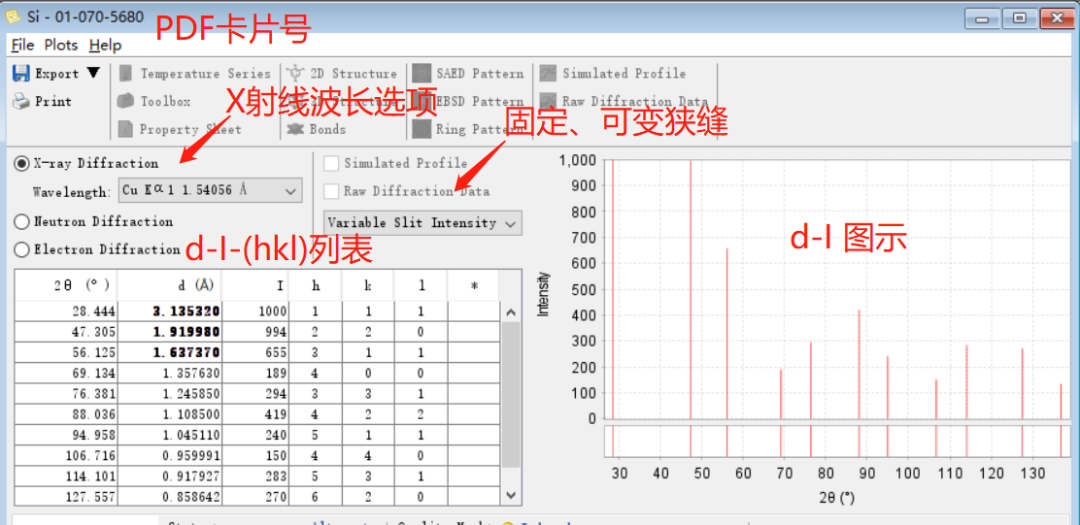Open the File menu
Image resolution: width=1080 pixels, height=525 pixels.
[x=23, y=45]
